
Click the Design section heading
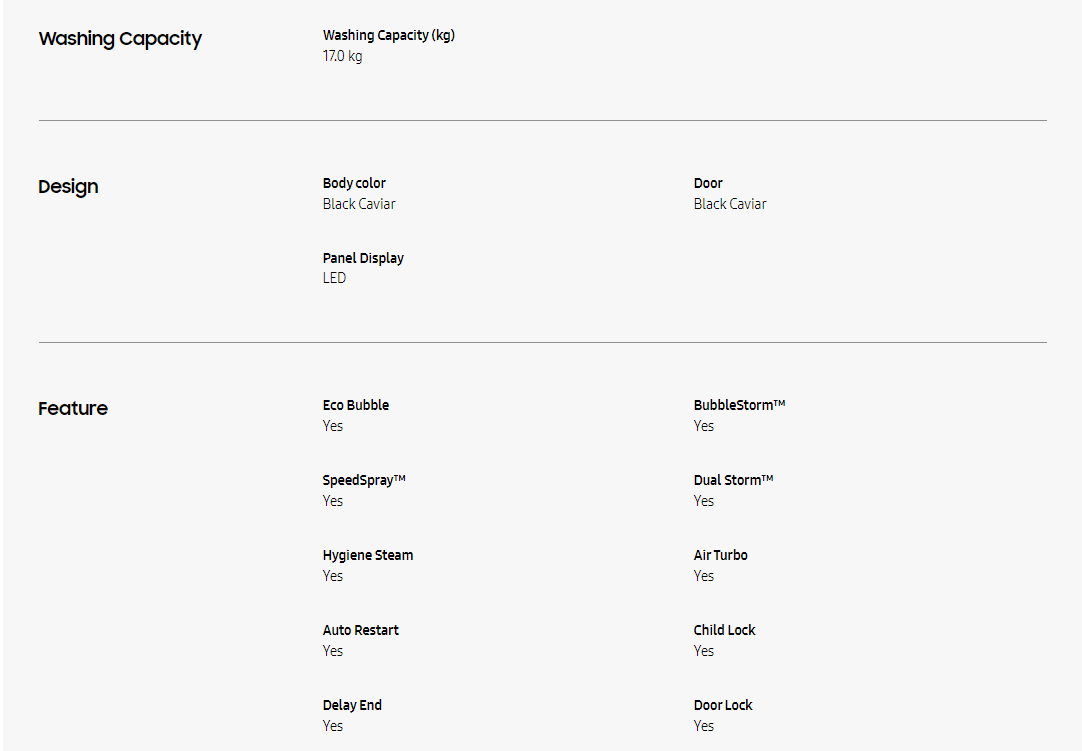click(x=68, y=187)
